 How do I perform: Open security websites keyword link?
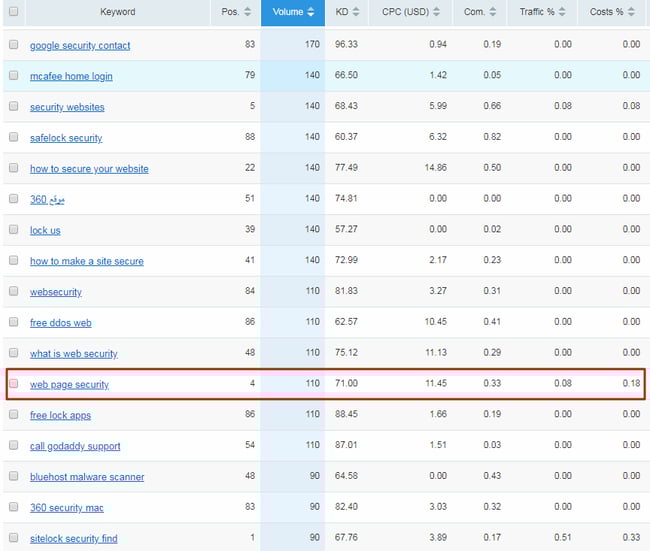coord(67,107)
